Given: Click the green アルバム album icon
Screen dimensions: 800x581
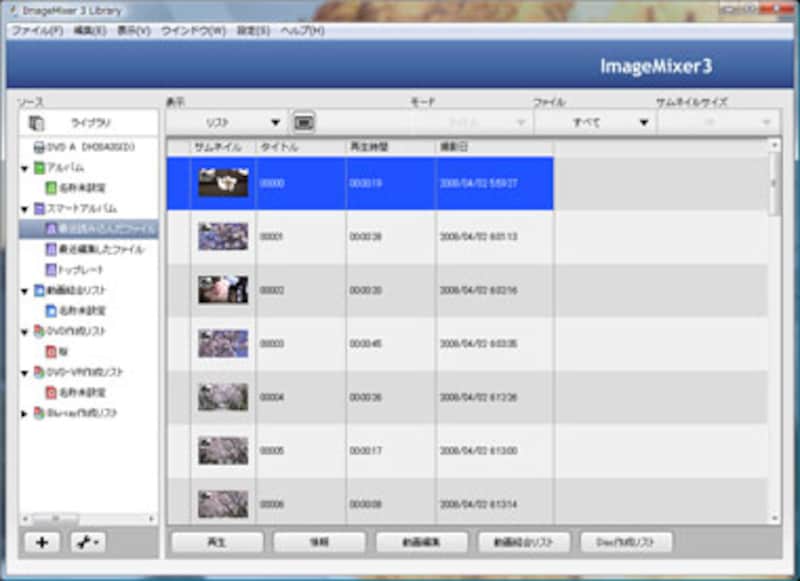Looking at the screenshot, I should [x=38, y=167].
